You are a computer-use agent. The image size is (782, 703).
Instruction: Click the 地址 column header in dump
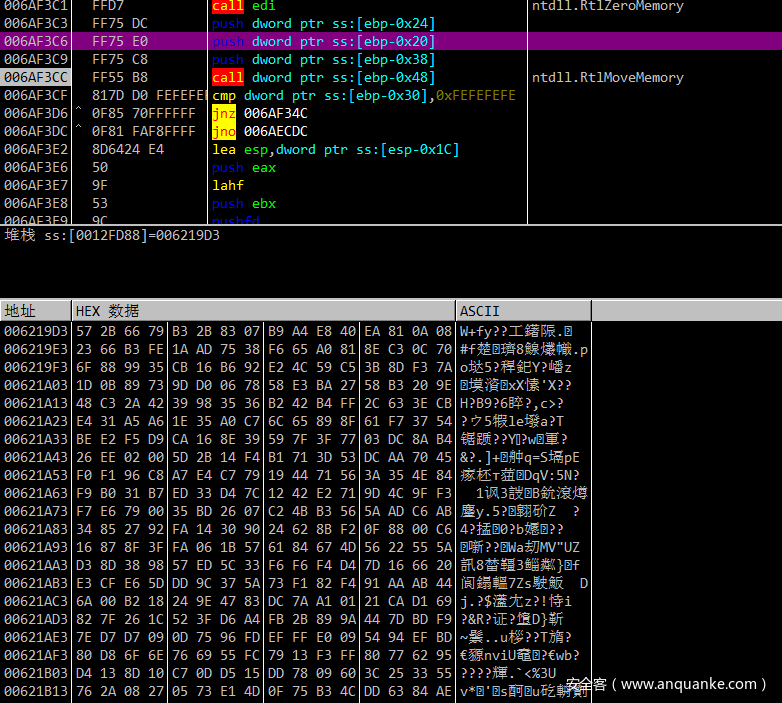pyautogui.click(x=20, y=311)
